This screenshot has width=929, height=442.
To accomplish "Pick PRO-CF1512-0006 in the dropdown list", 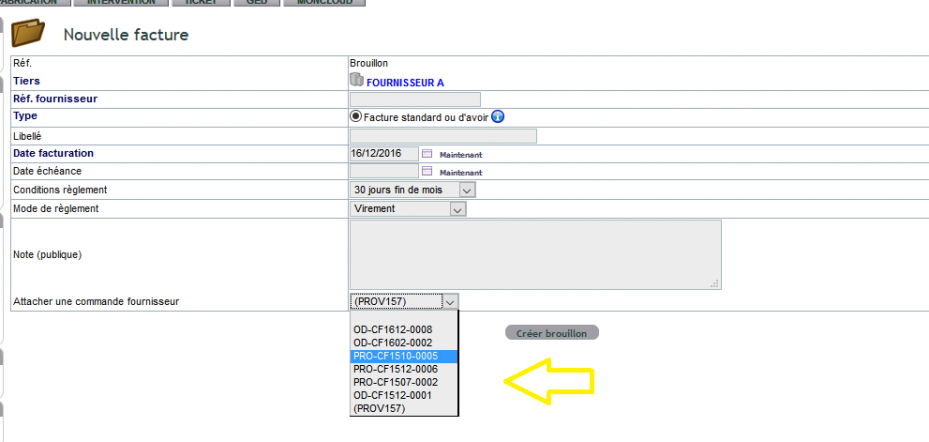I will (x=403, y=369).
